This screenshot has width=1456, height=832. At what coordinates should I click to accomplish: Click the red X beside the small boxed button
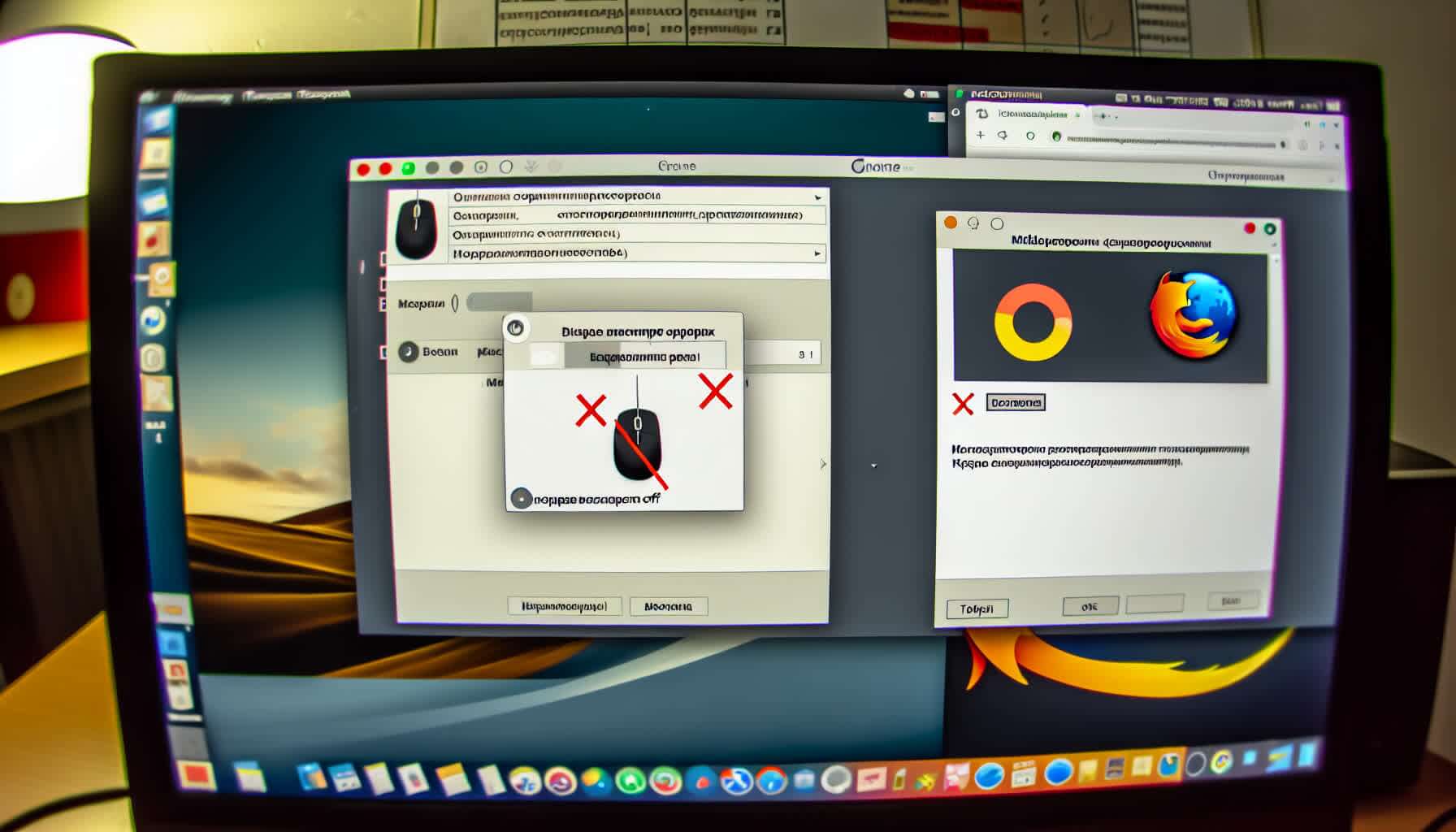[x=963, y=404]
